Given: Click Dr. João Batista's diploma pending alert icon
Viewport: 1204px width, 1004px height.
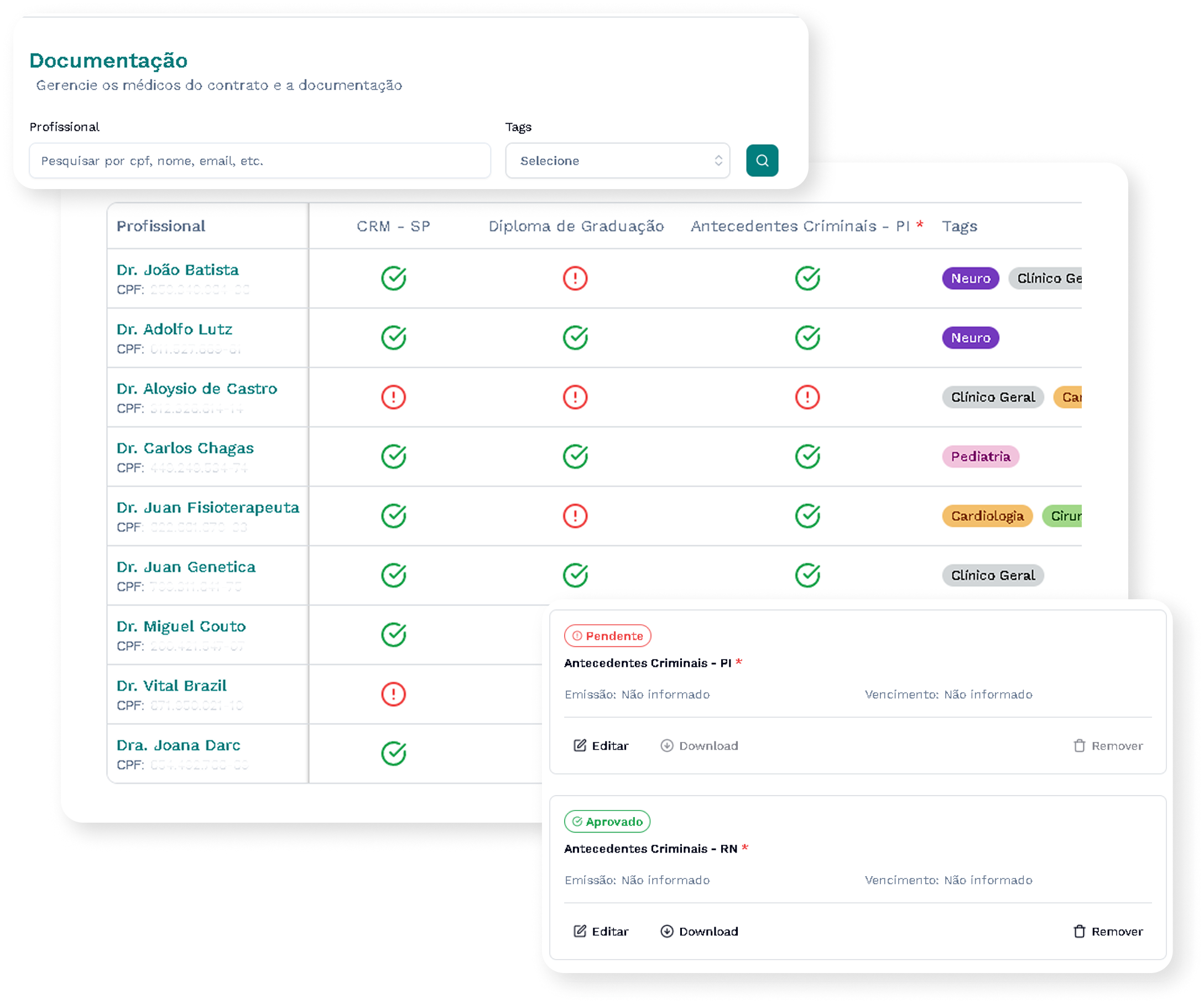Looking at the screenshot, I should [575, 279].
